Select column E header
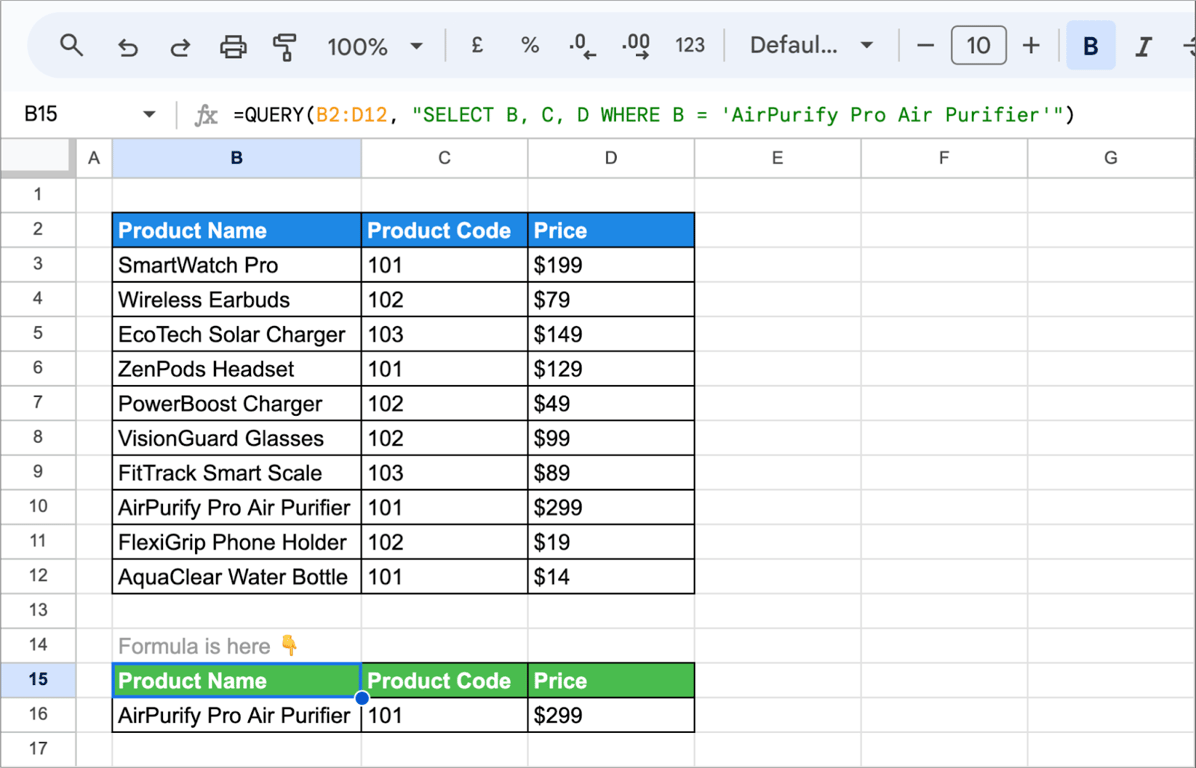The height and width of the screenshot is (768, 1196). (777, 158)
